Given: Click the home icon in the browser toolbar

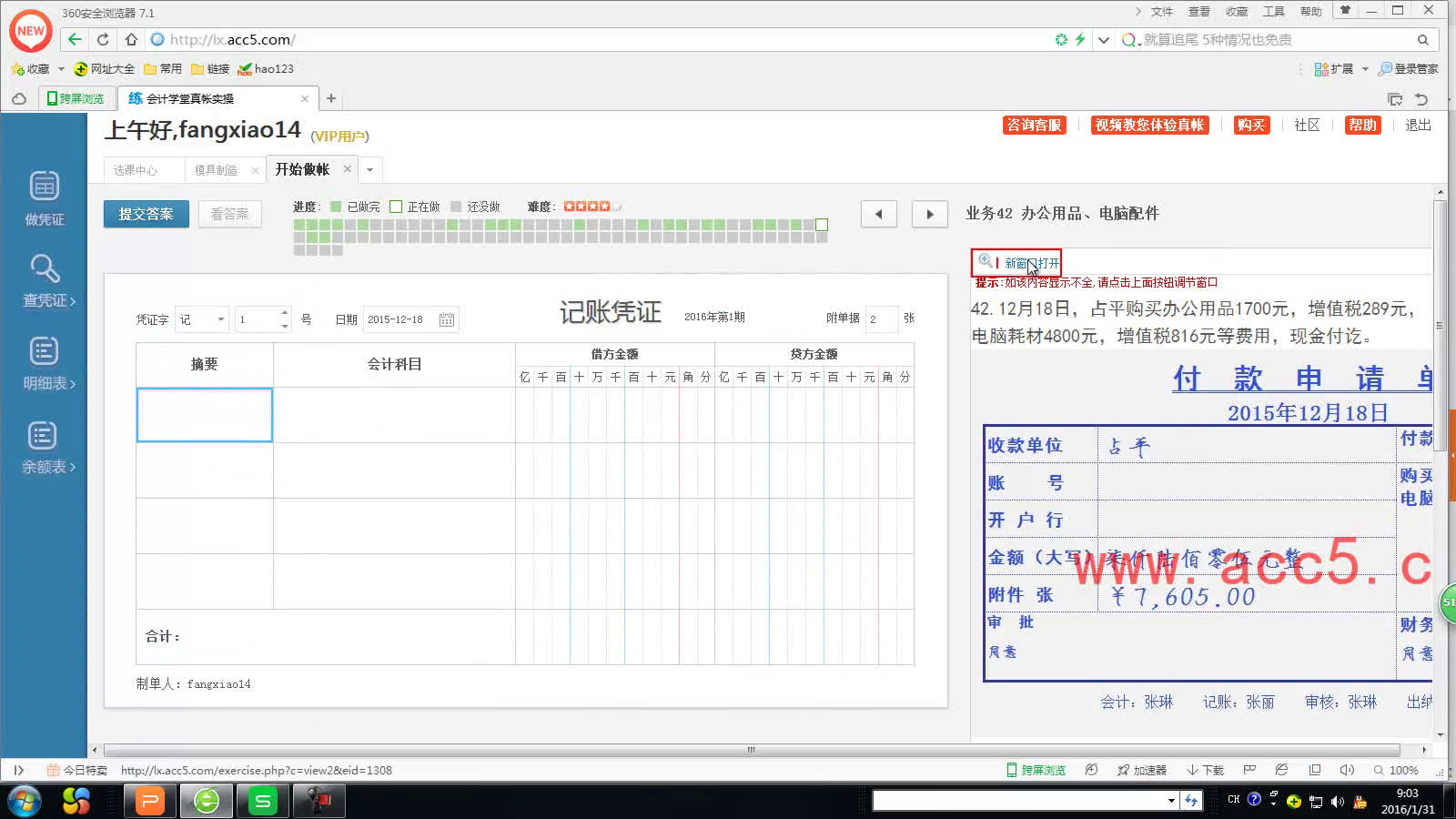Looking at the screenshot, I should pos(131,39).
